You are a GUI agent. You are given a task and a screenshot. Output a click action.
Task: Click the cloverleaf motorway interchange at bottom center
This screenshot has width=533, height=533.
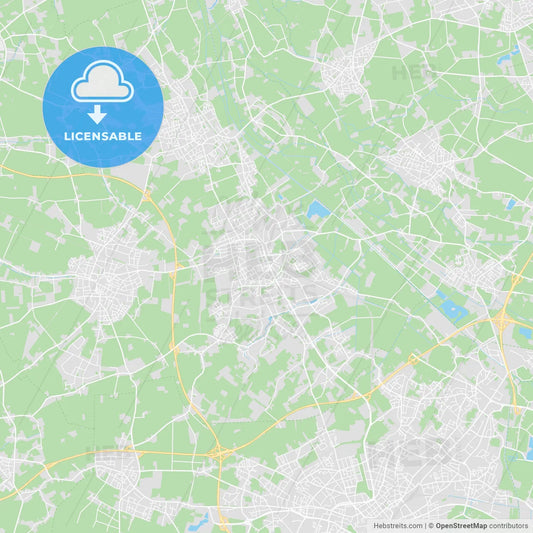220,453
